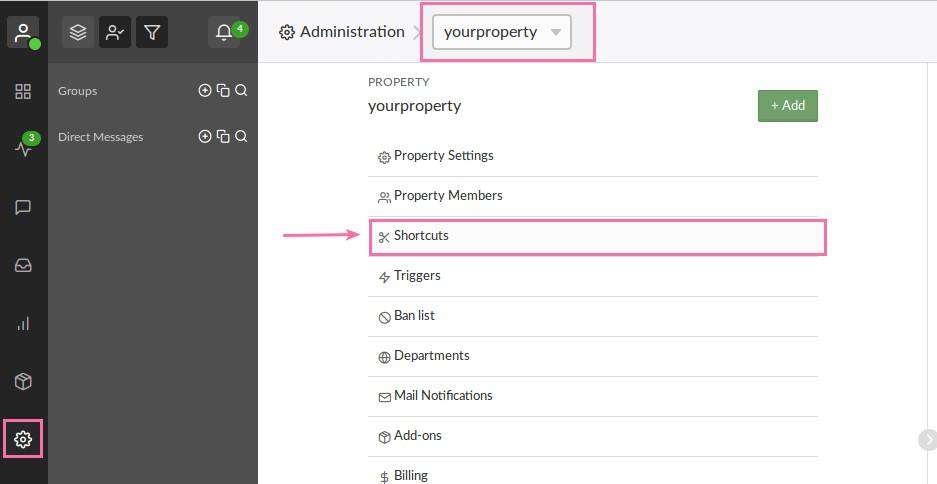Click the layers stack toolbar icon
This screenshot has height=484, width=937.
pyautogui.click(x=78, y=33)
